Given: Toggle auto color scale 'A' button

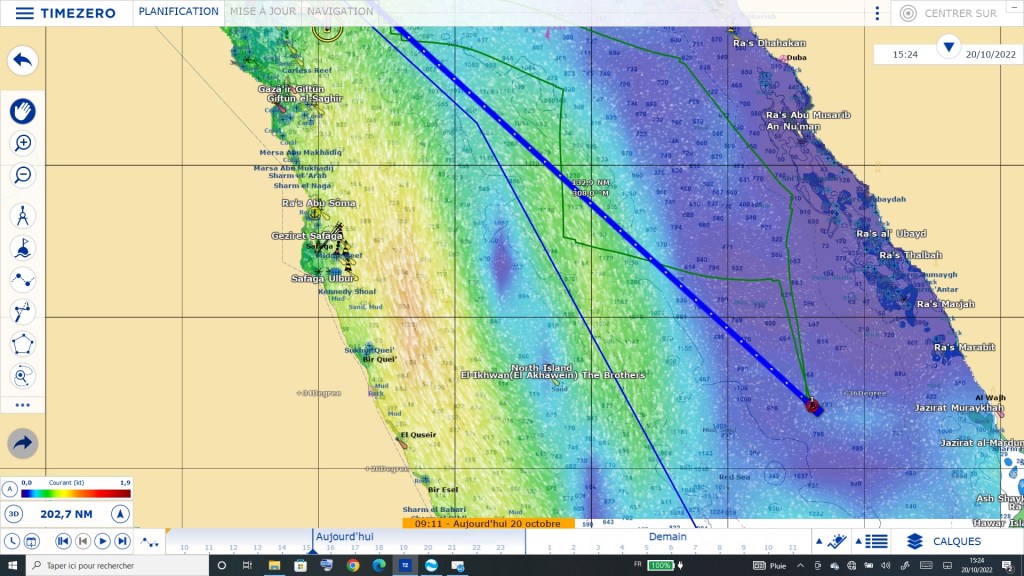Looking at the screenshot, I should 10,489.
